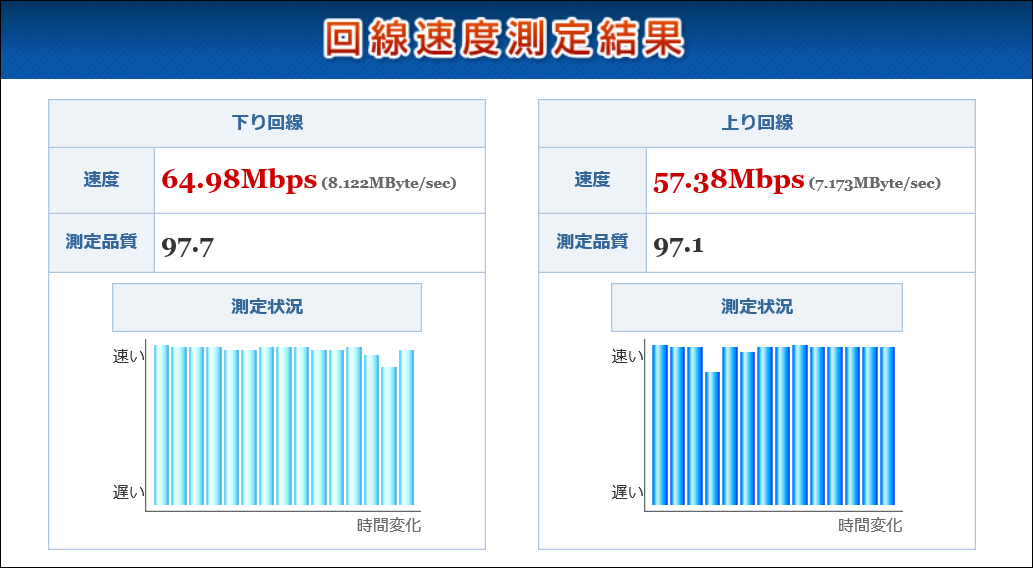Click the 57.38Mbps upload speed value
1033x568 pixels.
729,180
